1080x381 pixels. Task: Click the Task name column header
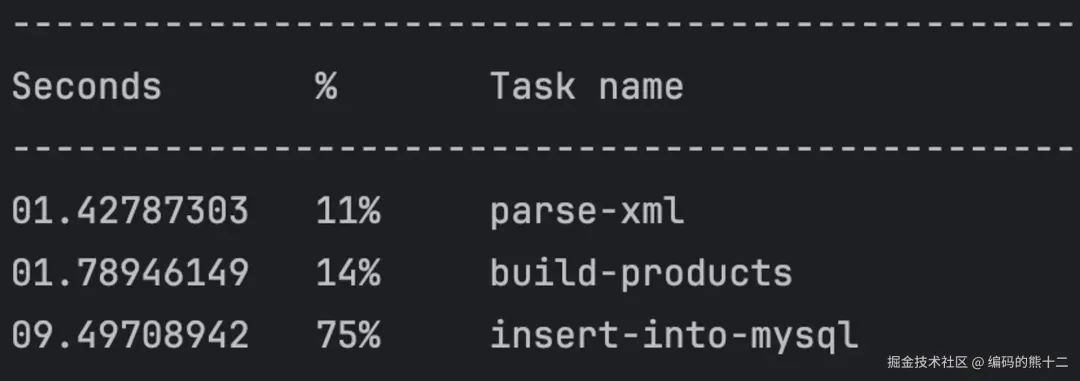[587, 87]
